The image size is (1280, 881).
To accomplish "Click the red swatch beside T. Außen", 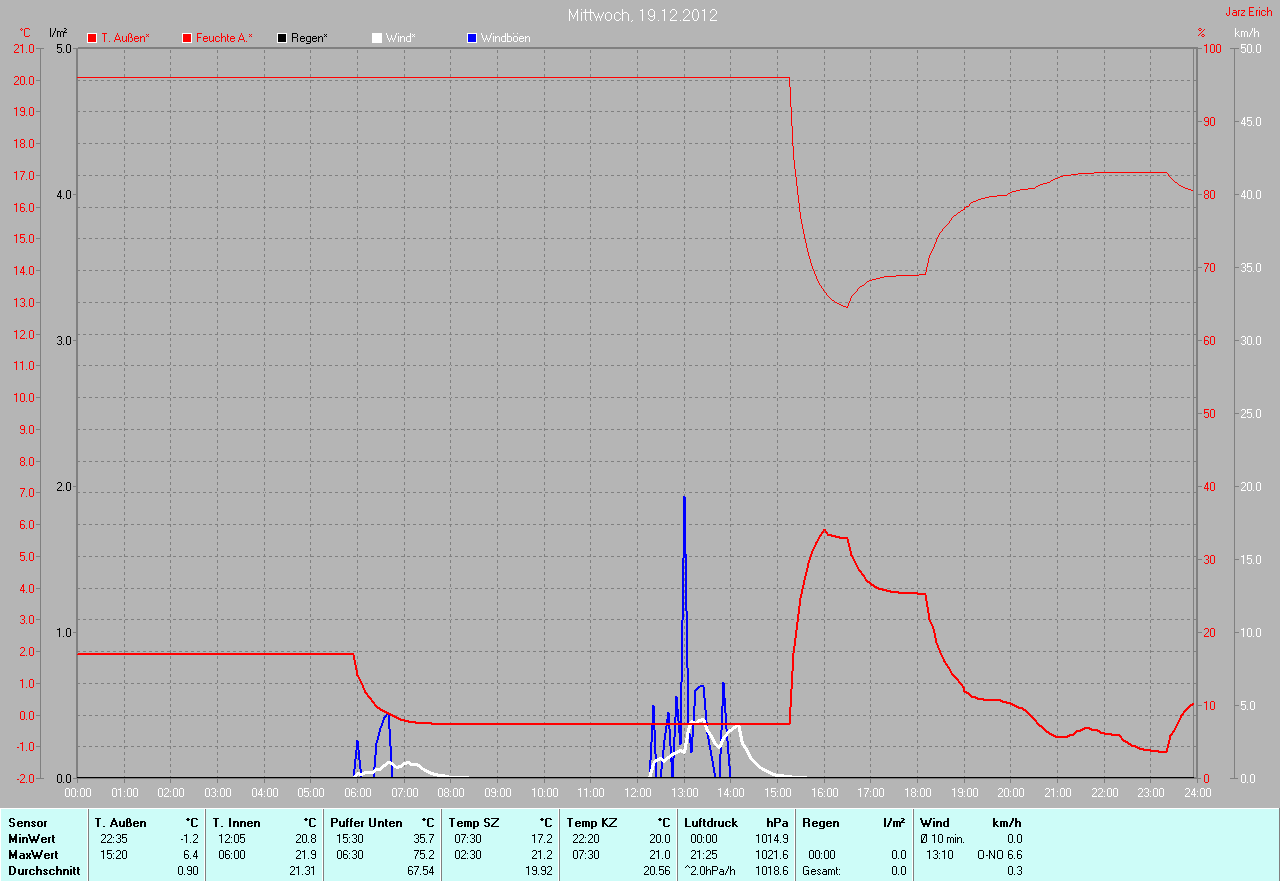I will (x=92, y=38).
